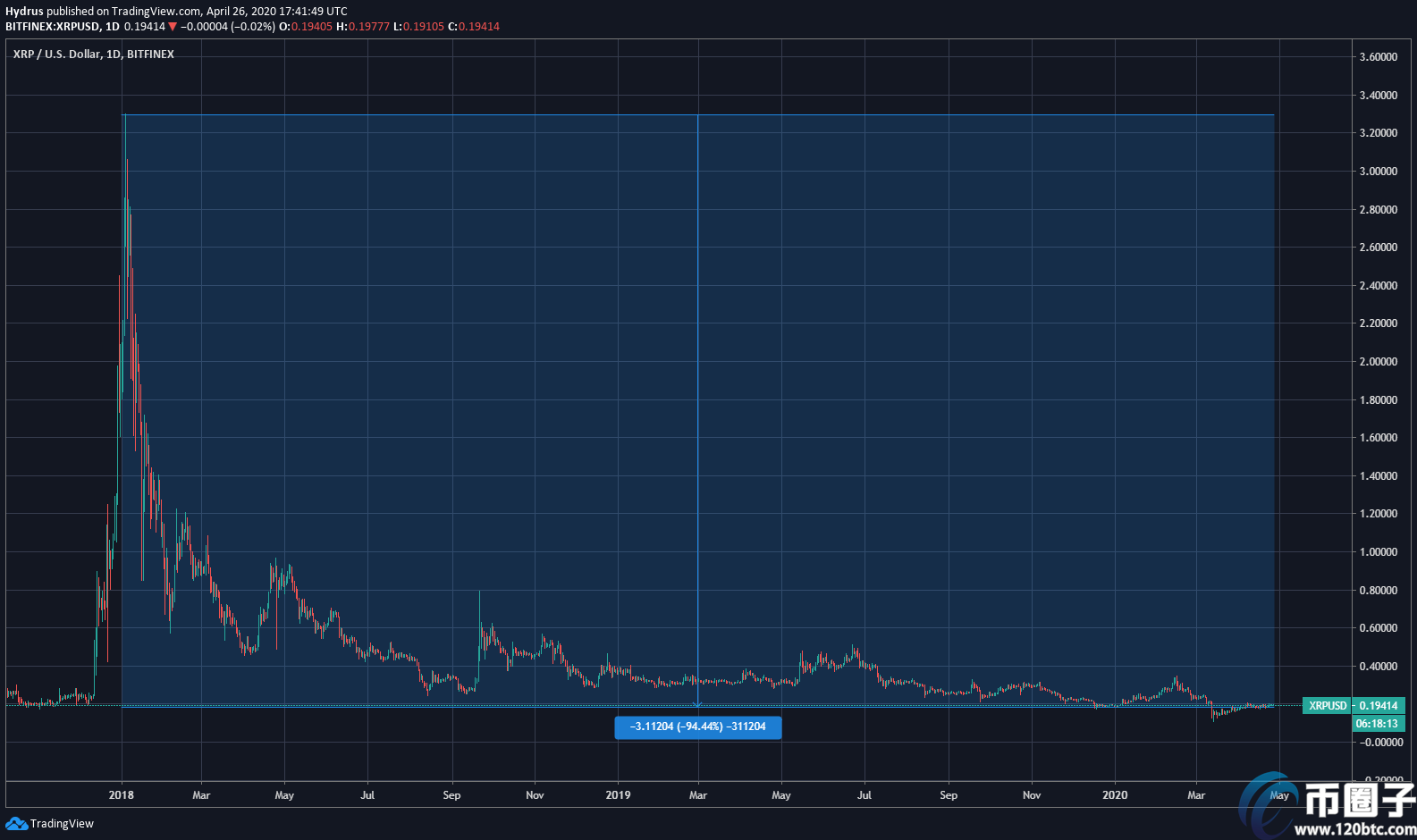The height and width of the screenshot is (840, 1417).
Task: Click the May label between 2018 and 2019
Action: click(284, 795)
